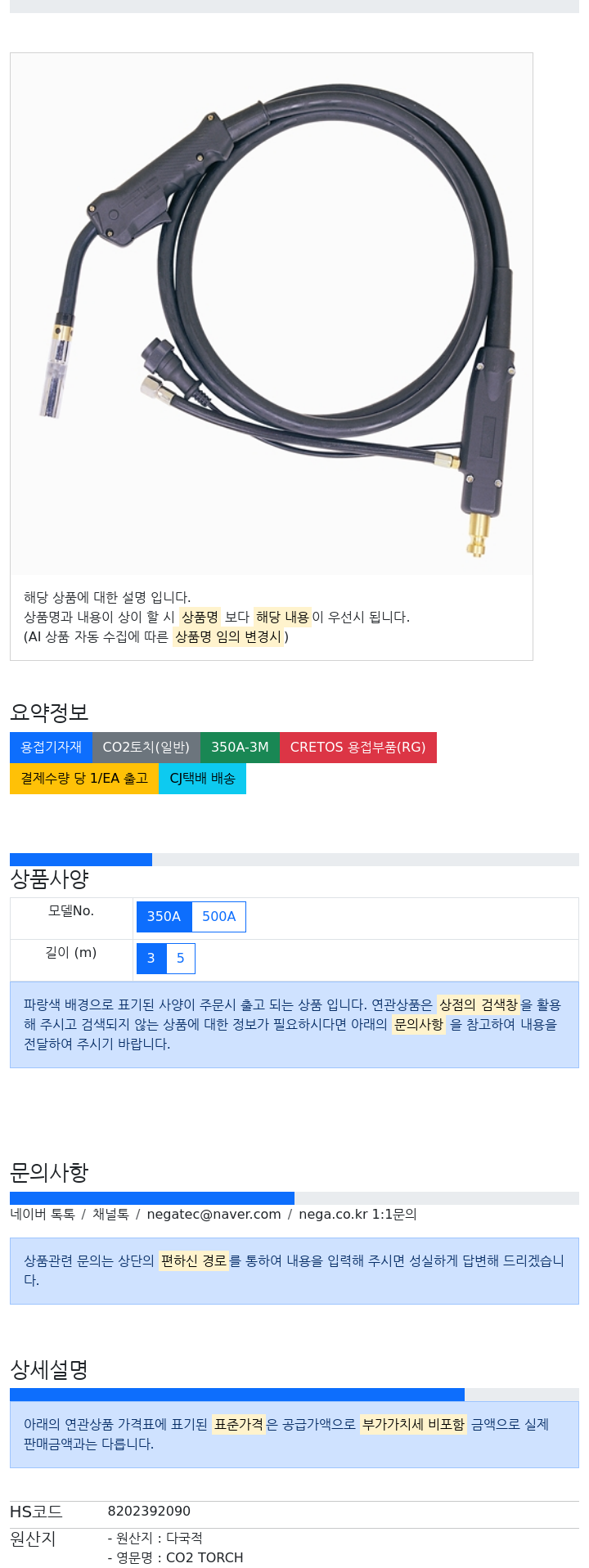589x1568 pixels.
Task: Open the CO2토치(일반) tag
Action: click(146, 748)
